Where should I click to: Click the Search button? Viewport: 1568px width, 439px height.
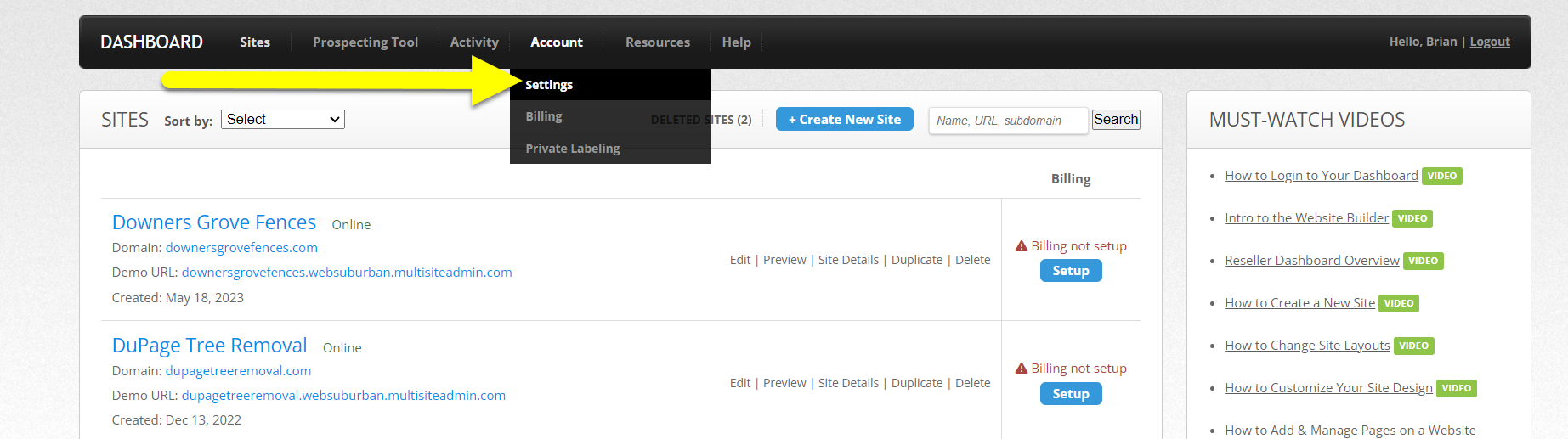1116,120
